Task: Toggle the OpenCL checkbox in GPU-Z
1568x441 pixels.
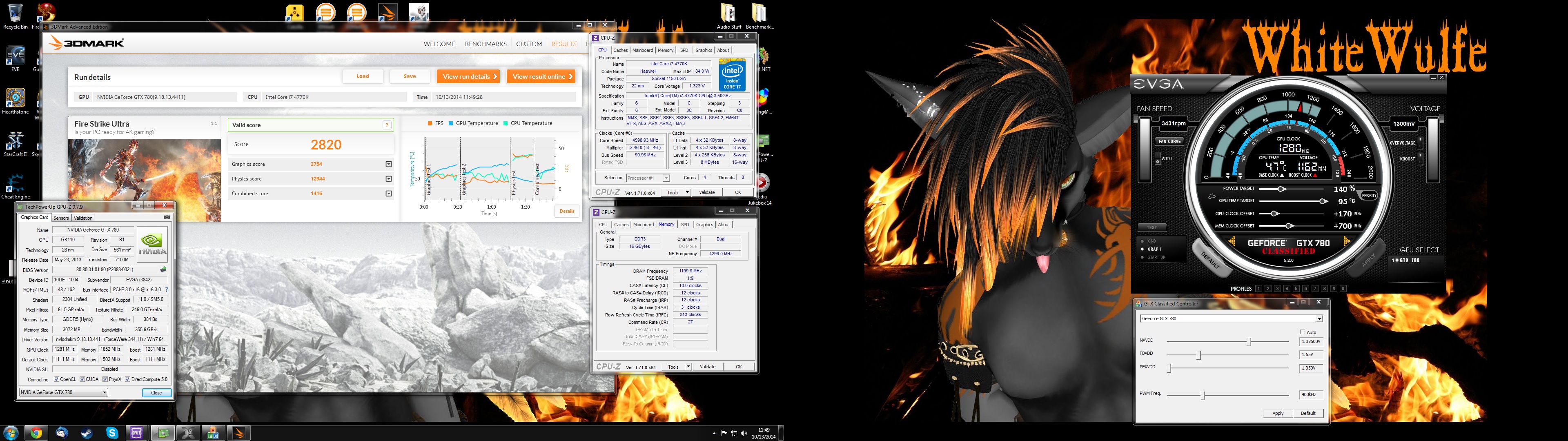Action: click(57, 379)
